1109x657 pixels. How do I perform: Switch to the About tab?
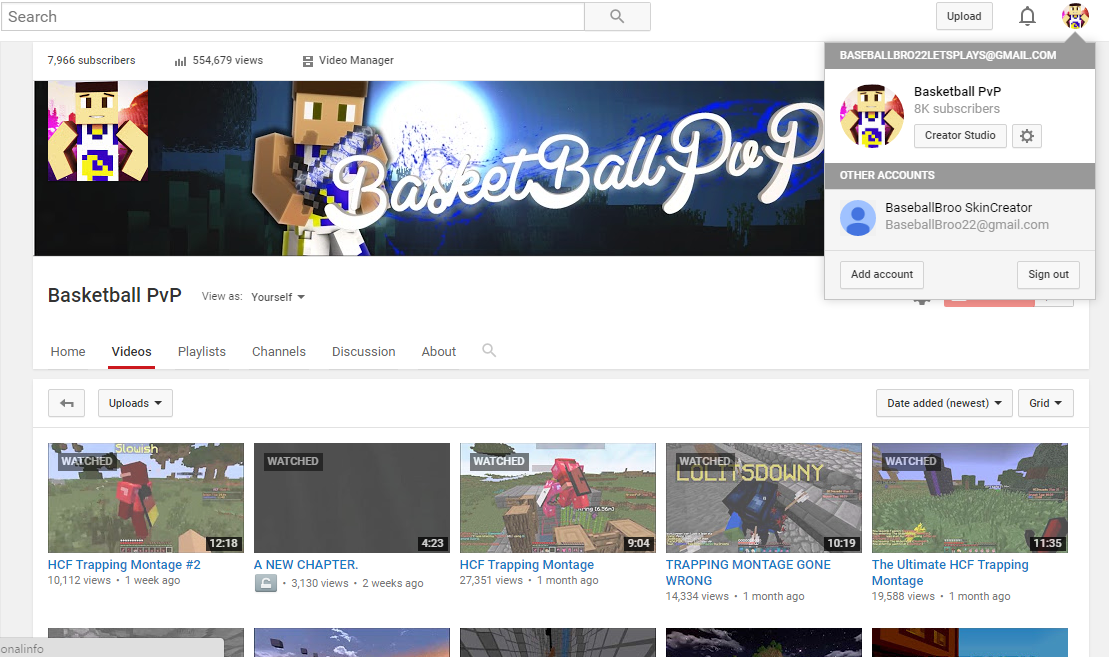[x=439, y=351]
